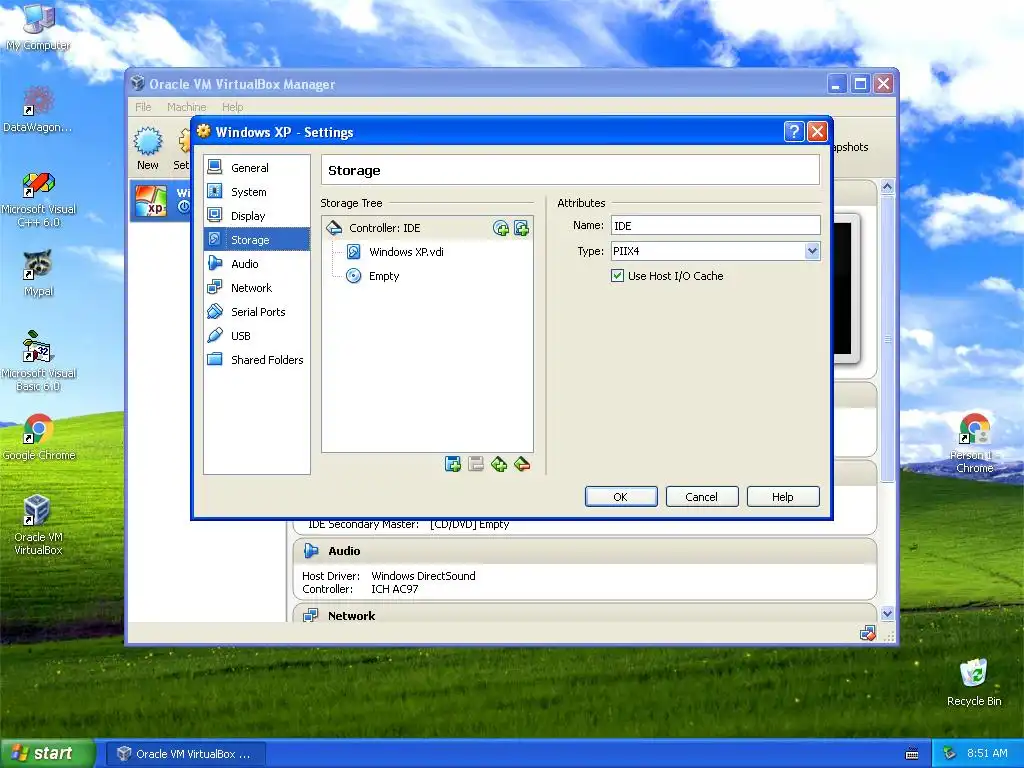Open USB settings category
Image resolution: width=1024 pixels, height=768 pixels.
(257, 336)
